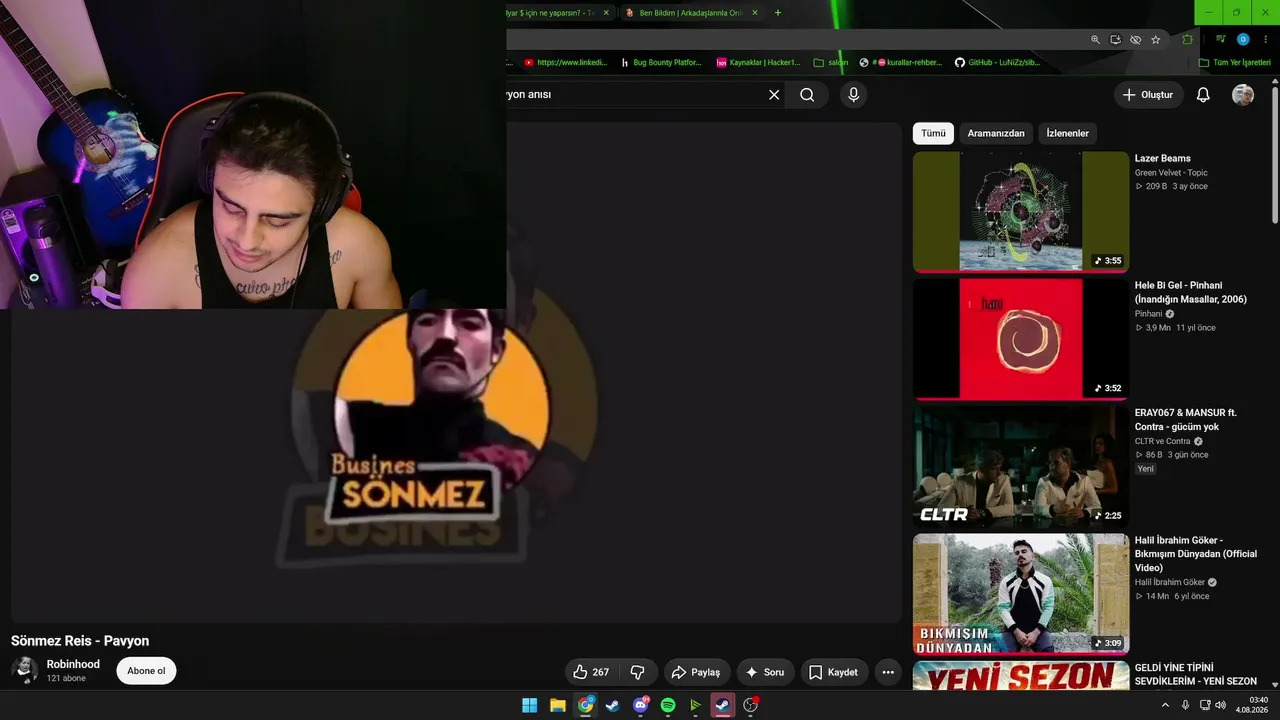Viewport: 1280px width, 720px height.
Task: Select the 'Aramanızdan' filter chip
Action: click(x=996, y=133)
